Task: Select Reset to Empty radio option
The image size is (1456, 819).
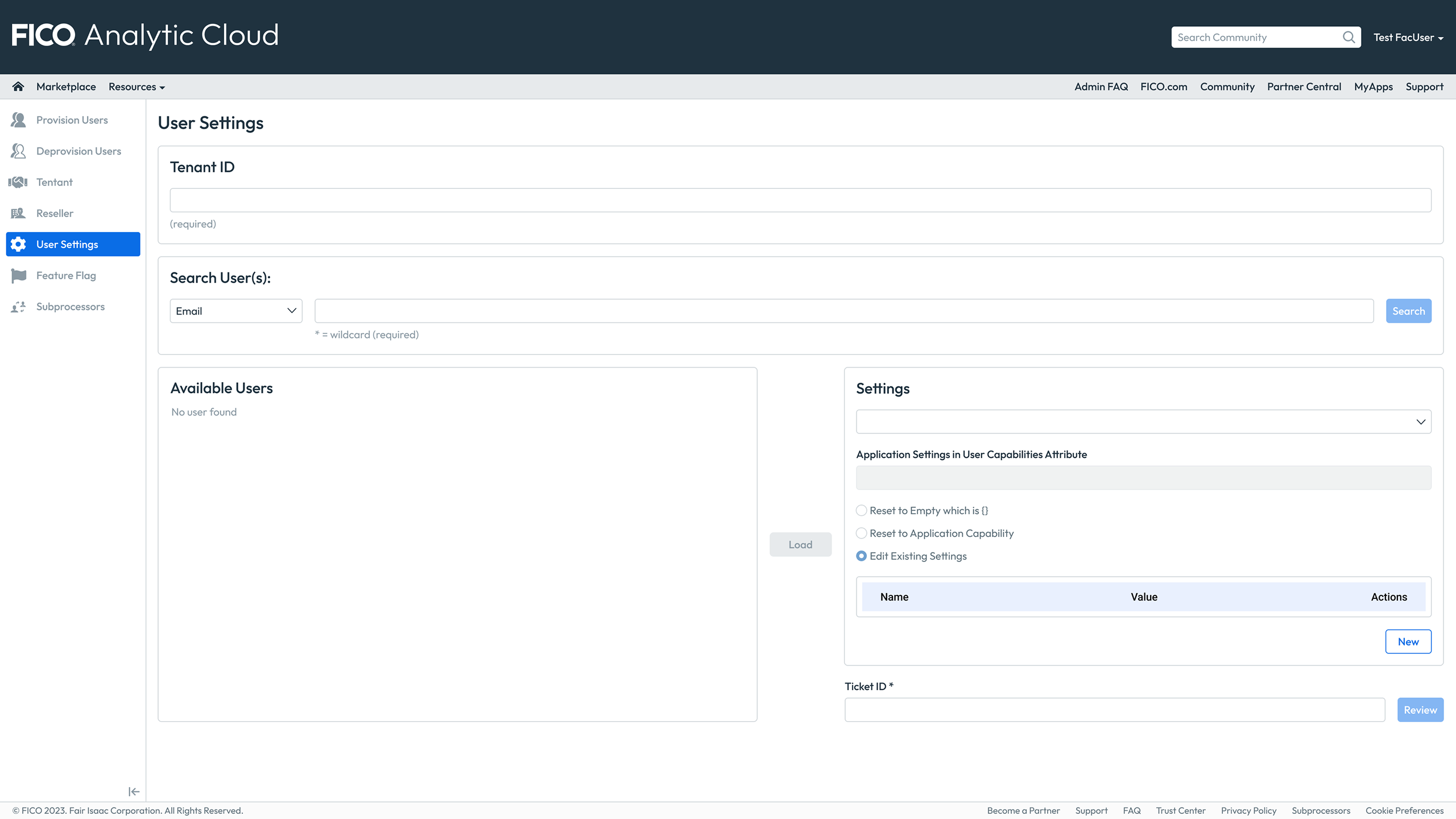Action: 862,511
